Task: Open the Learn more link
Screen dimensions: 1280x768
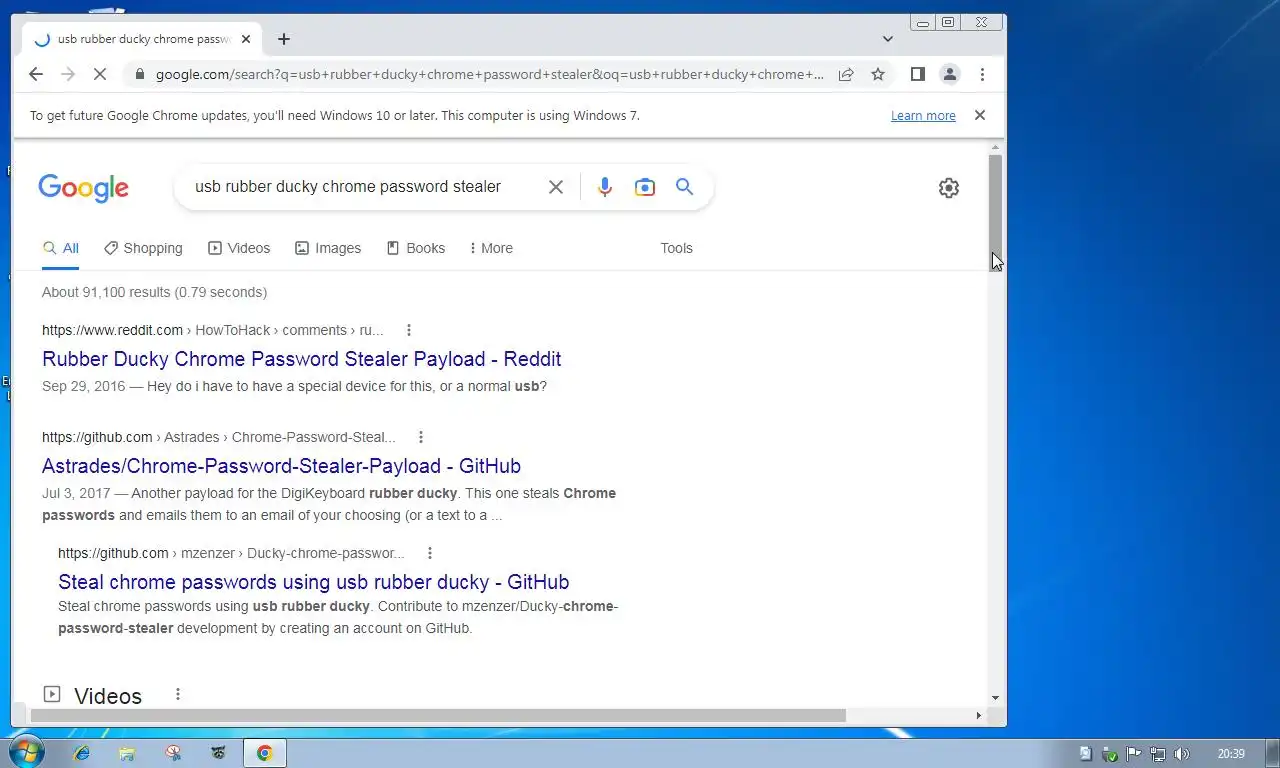Action: (923, 116)
